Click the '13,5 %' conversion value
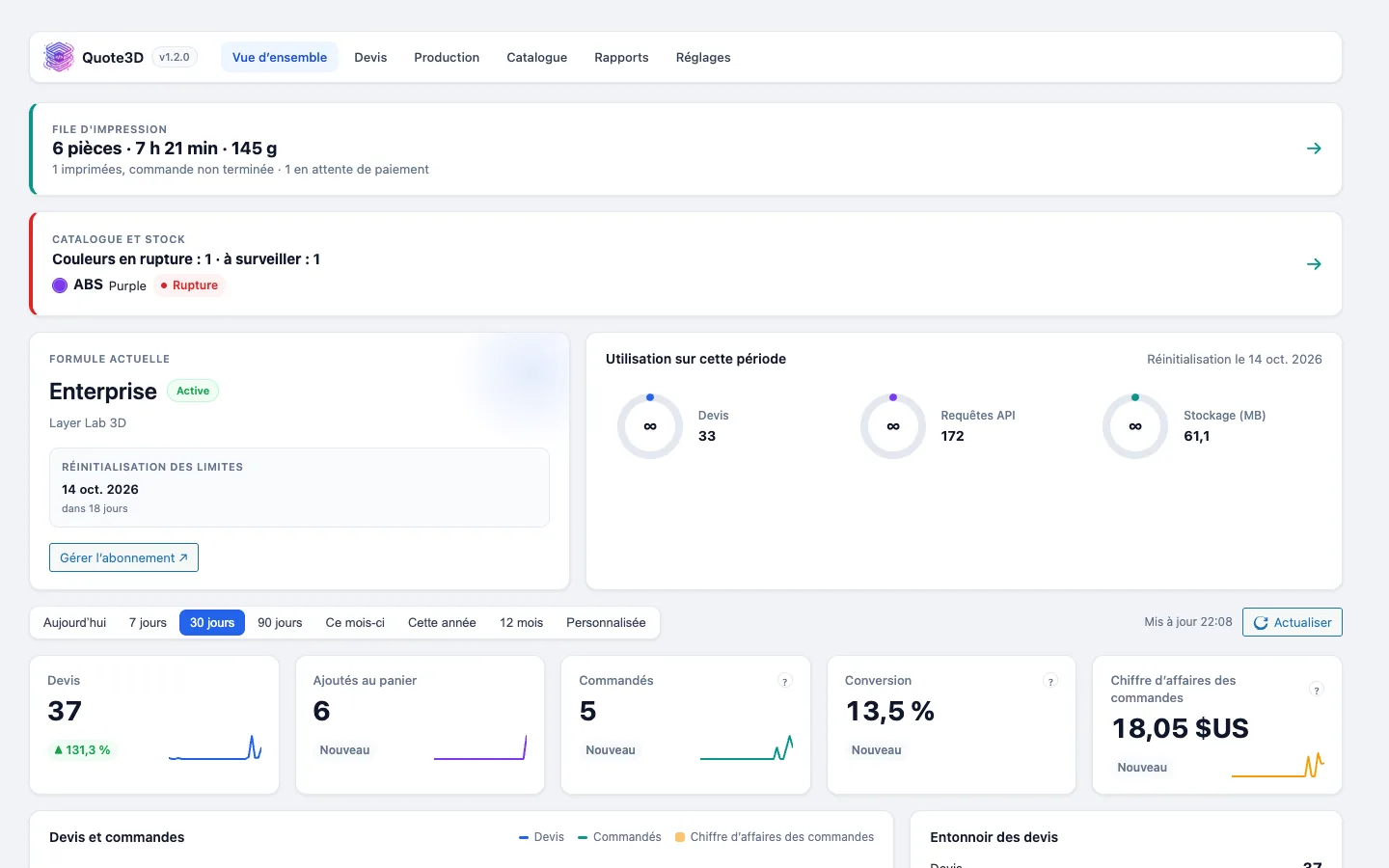1389x868 pixels. 890,711
